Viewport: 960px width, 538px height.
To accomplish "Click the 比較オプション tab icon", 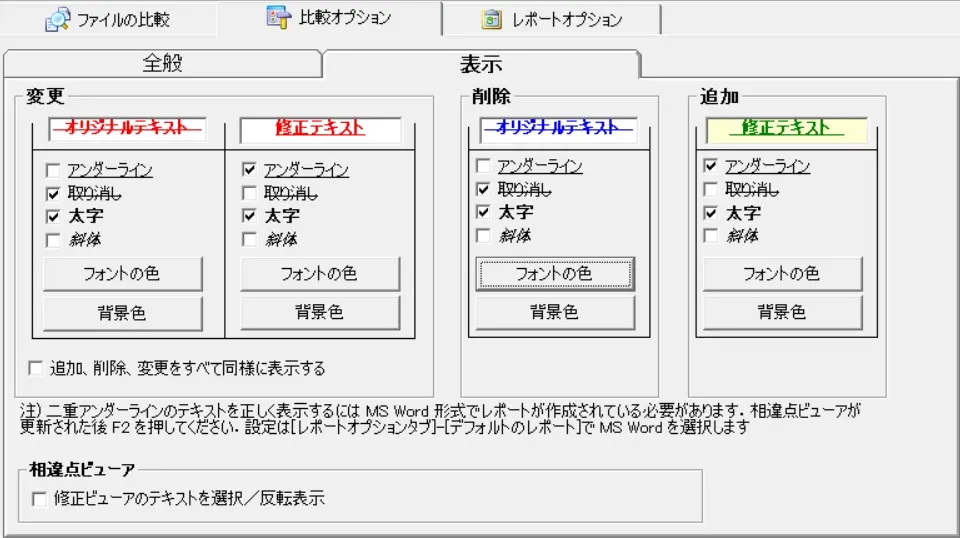I will click(x=279, y=17).
